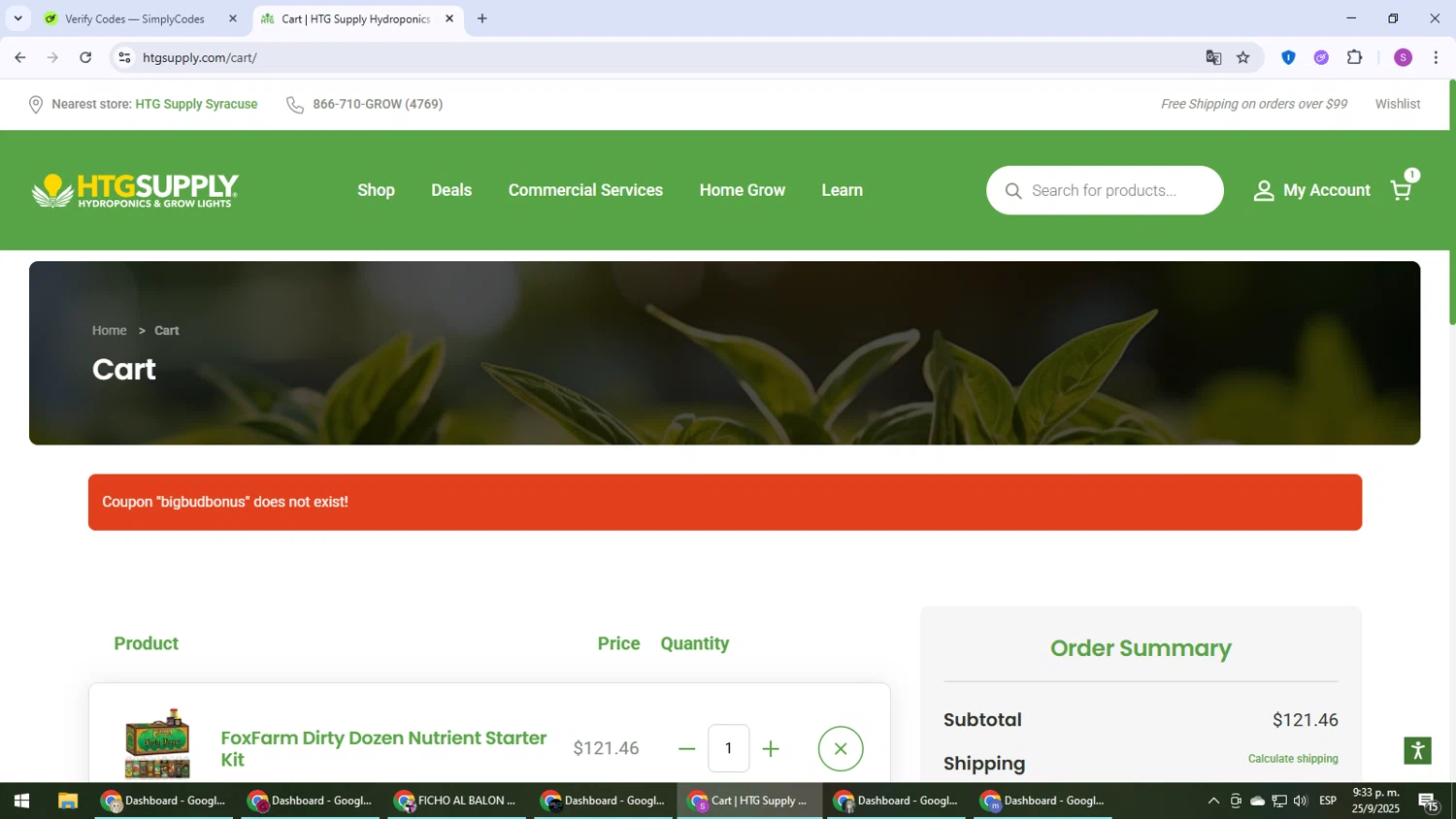This screenshot has height=819, width=1456.
Task: Click the quantity input showing 1
Action: click(729, 748)
